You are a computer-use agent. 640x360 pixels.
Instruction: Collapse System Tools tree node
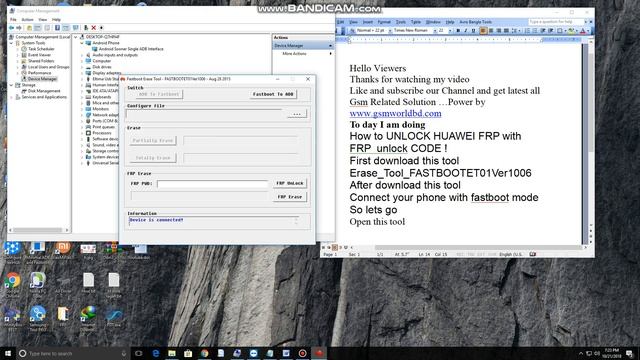coord(11,43)
